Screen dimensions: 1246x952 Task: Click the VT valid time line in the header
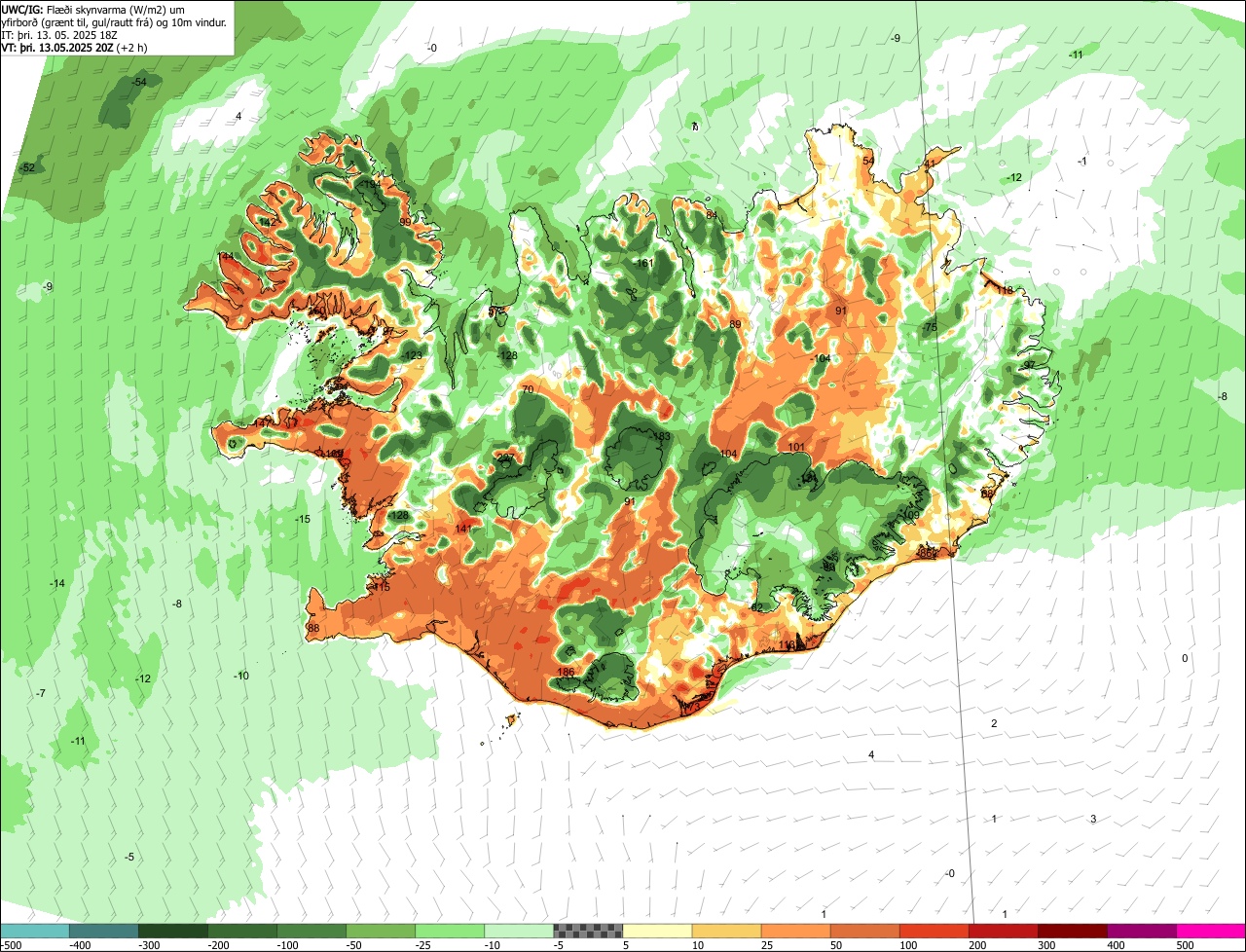(74, 47)
